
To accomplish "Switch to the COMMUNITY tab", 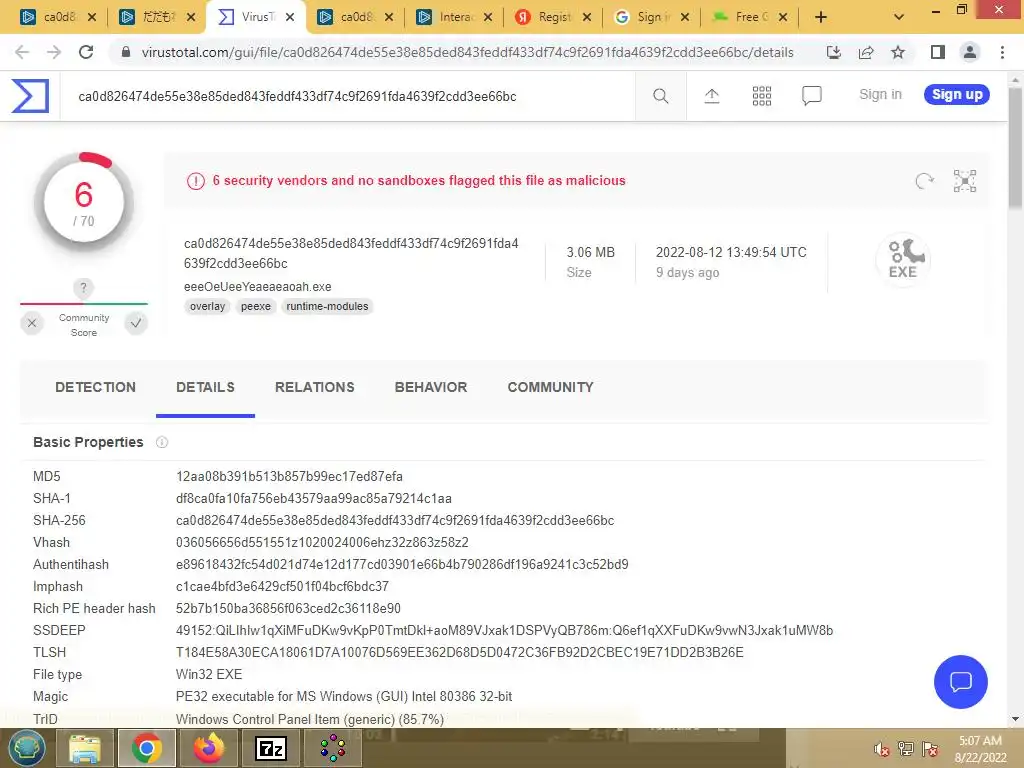I will (x=551, y=387).
